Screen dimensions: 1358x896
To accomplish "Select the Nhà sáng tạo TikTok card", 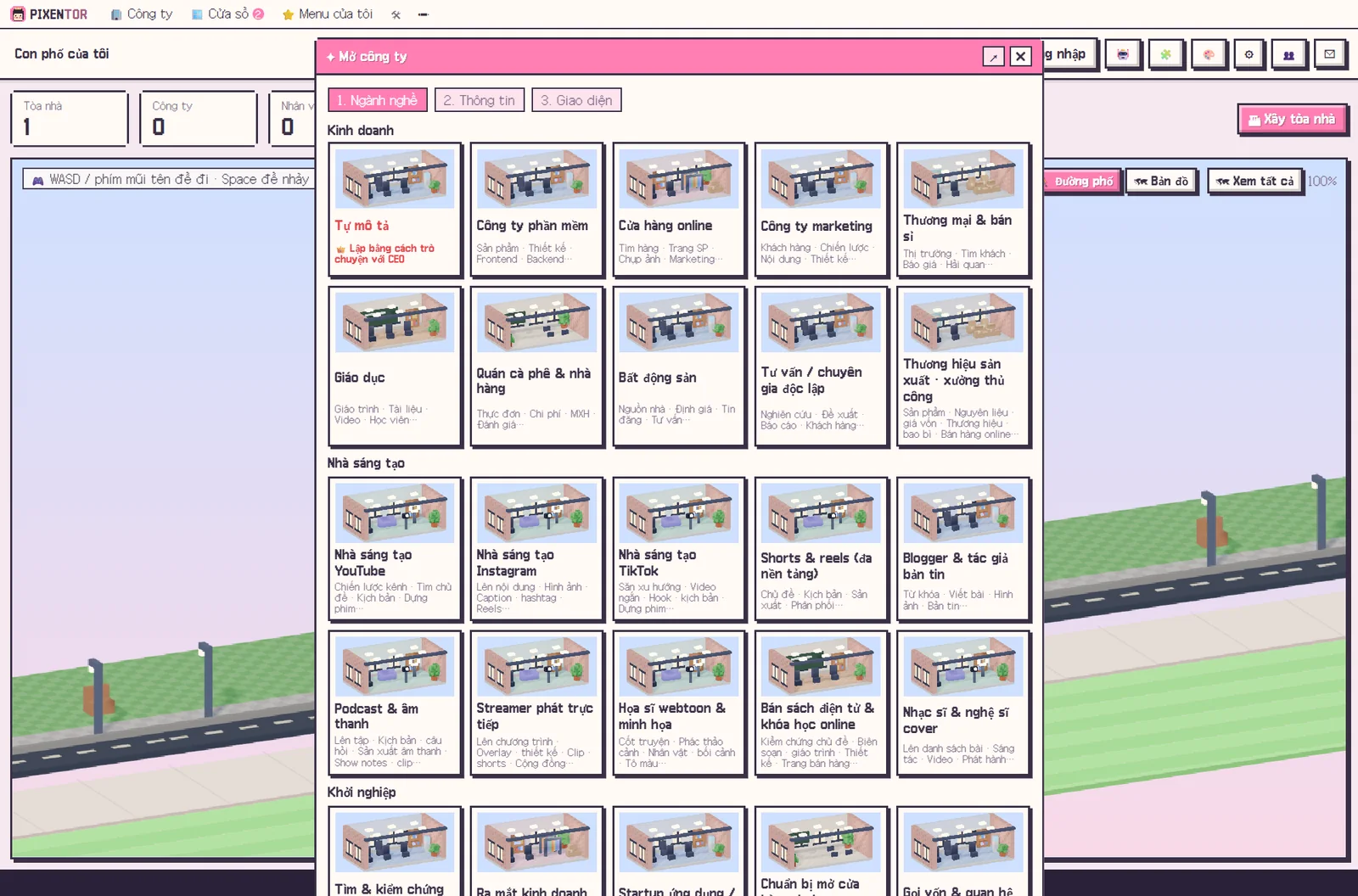I will 679,549.
